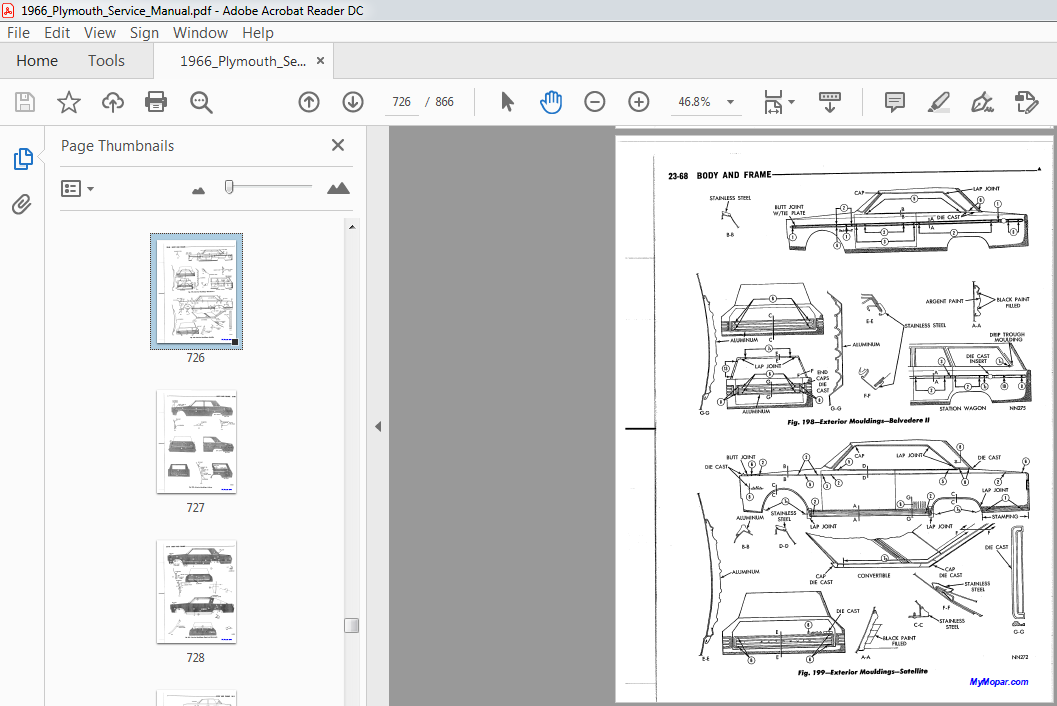Screen dimensions: 1057x706
Task: Click the Stamp tool icon
Action: (1026, 102)
